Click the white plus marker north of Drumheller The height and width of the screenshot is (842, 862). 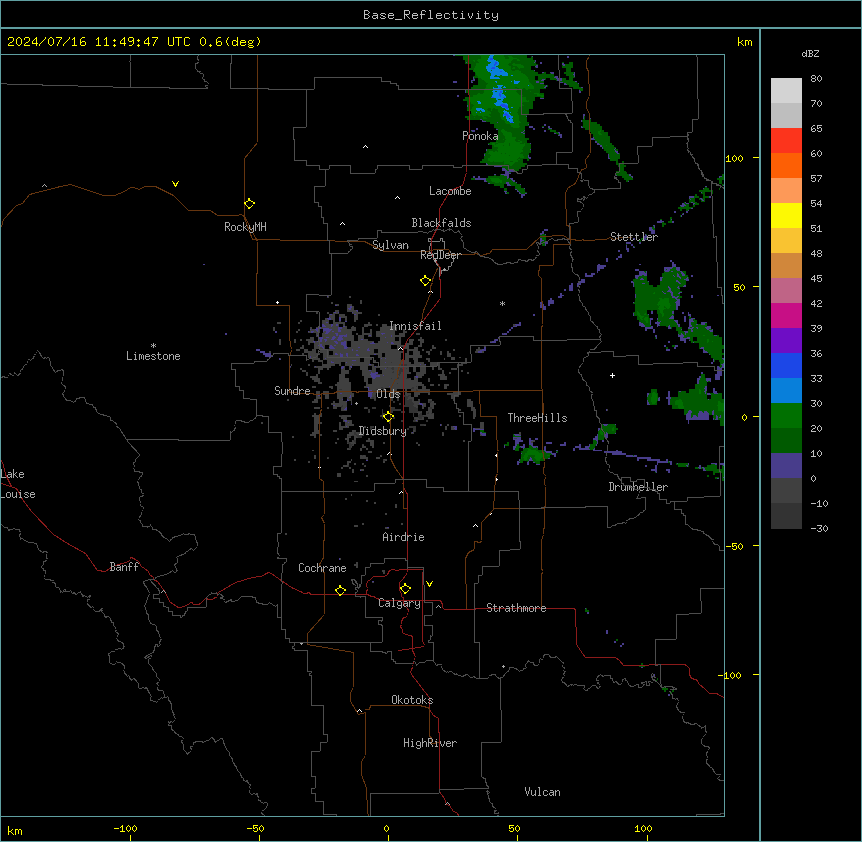[612, 375]
